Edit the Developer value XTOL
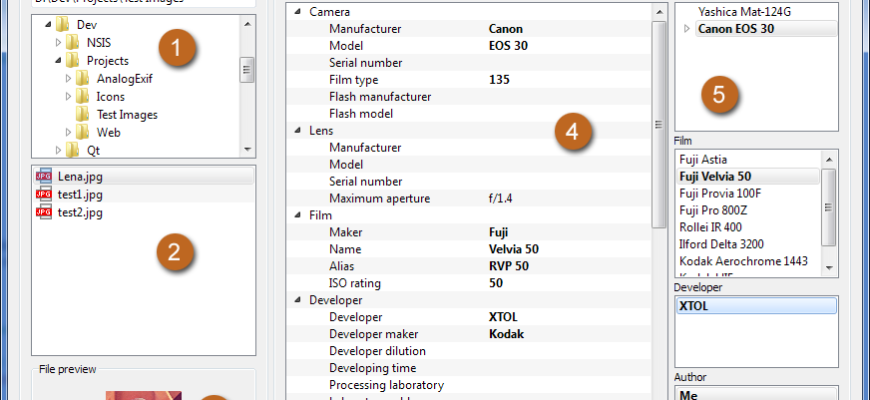Viewport: 870px width, 400px height. pyautogui.click(x=503, y=317)
